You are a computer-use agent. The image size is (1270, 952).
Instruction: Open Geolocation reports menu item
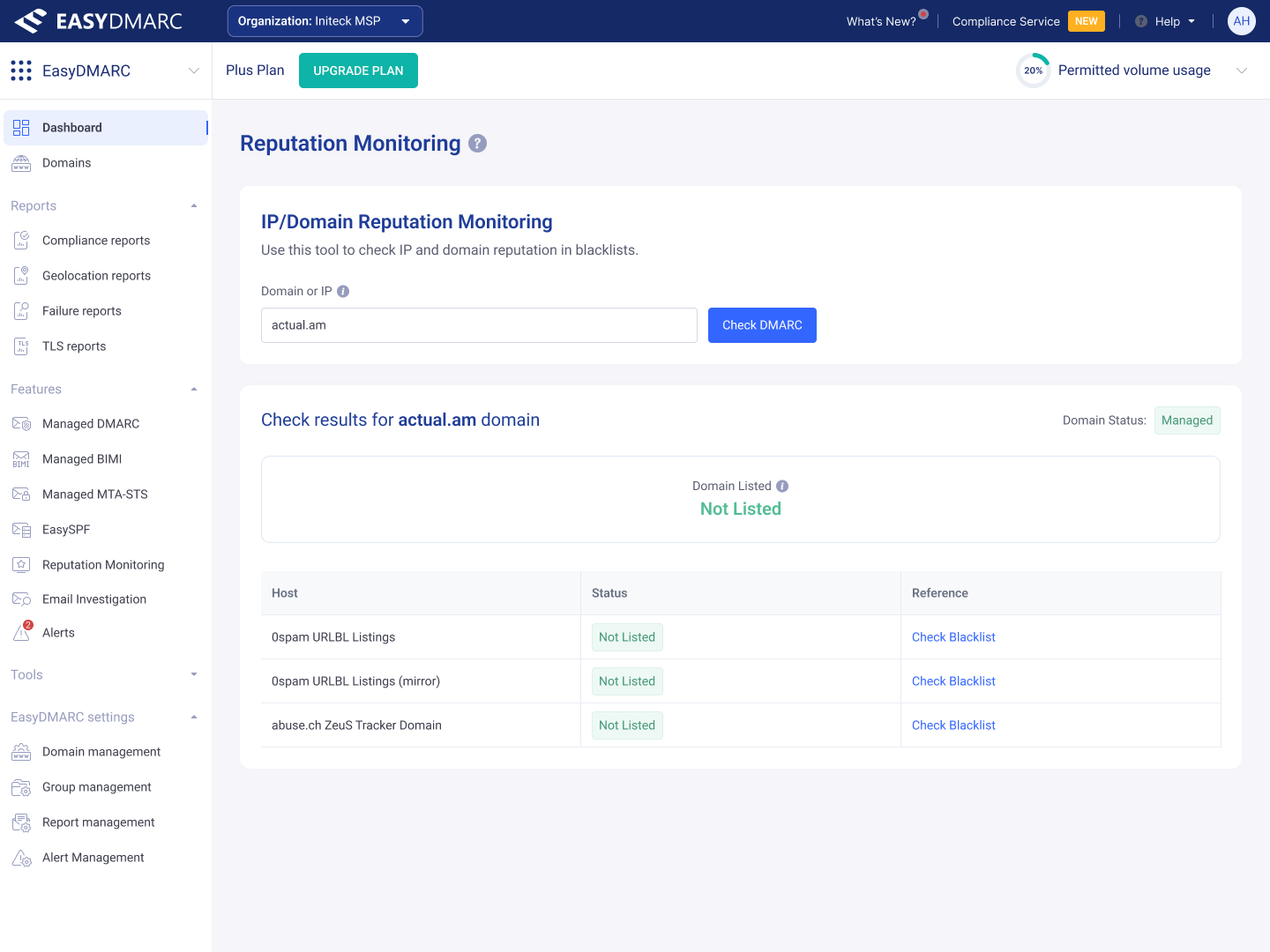(x=106, y=276)
